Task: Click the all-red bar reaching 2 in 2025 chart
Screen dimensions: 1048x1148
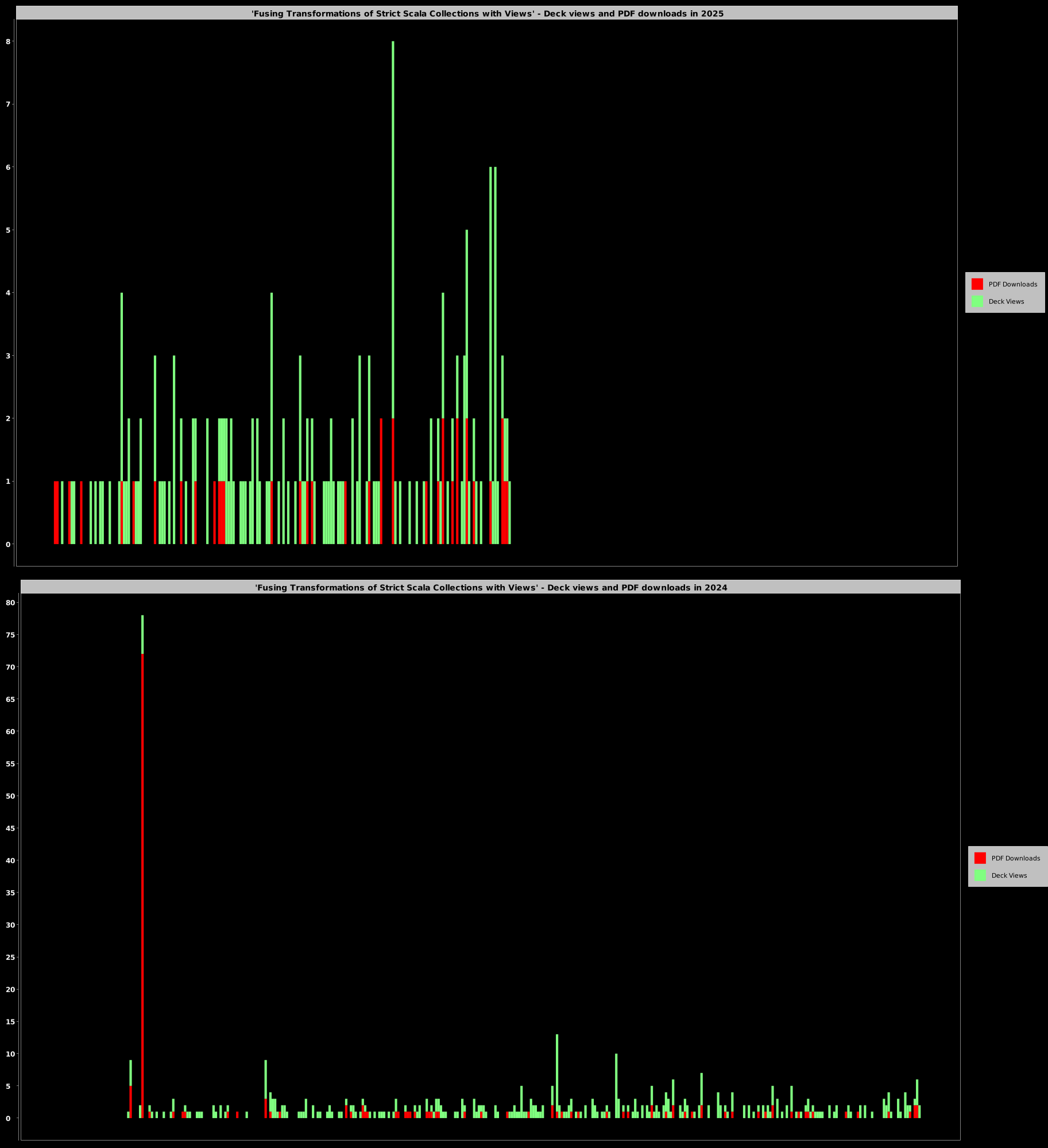Action: coord(381,482)
